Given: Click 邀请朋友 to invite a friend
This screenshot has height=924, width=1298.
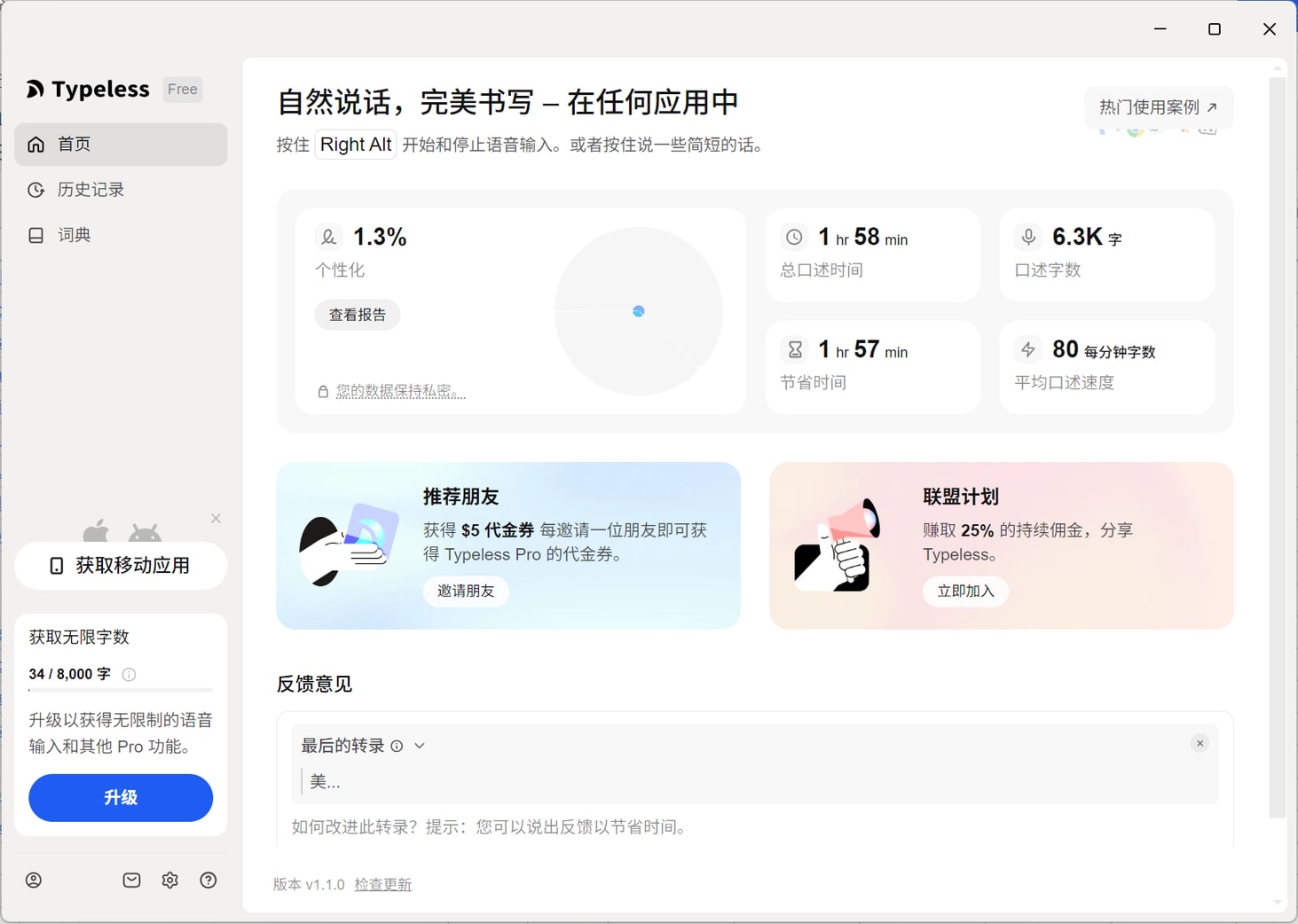Looking at the screenshot, I should (465, 591).
